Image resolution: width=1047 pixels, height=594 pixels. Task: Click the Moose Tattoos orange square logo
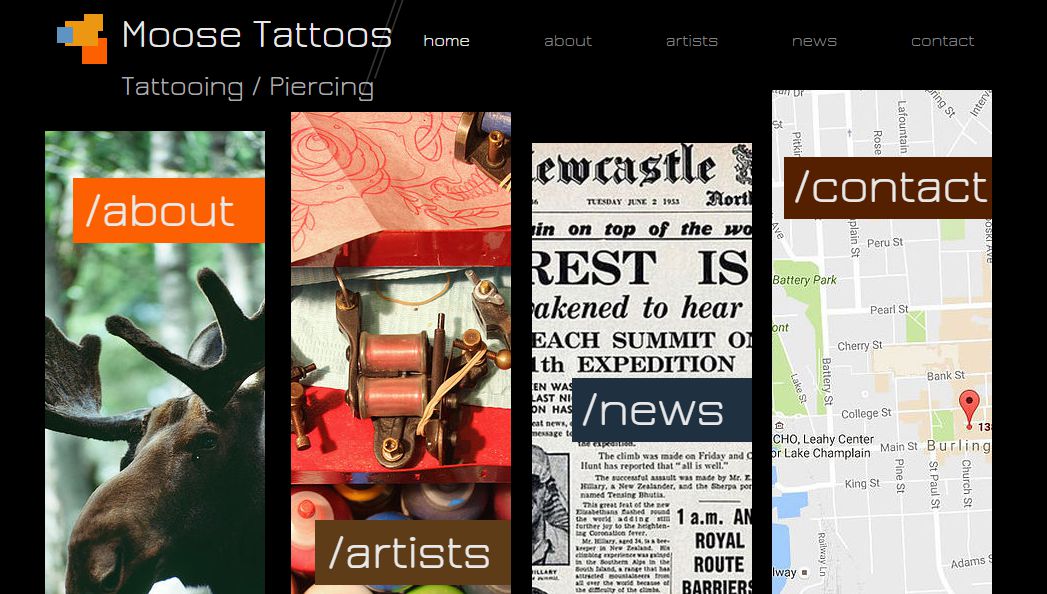[x=82, y=39]
